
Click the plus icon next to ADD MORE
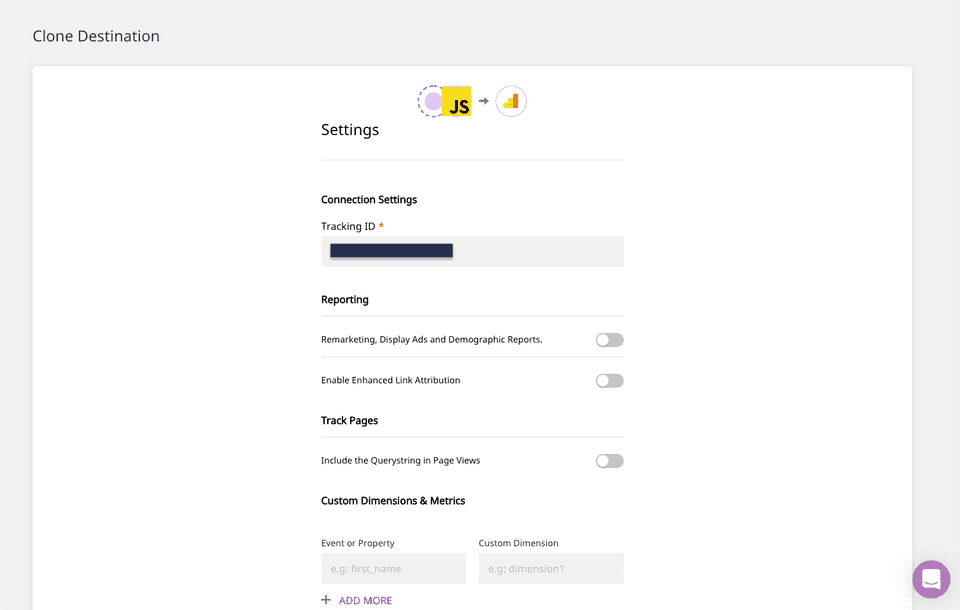pyautogui.click(x=325, y=599)
